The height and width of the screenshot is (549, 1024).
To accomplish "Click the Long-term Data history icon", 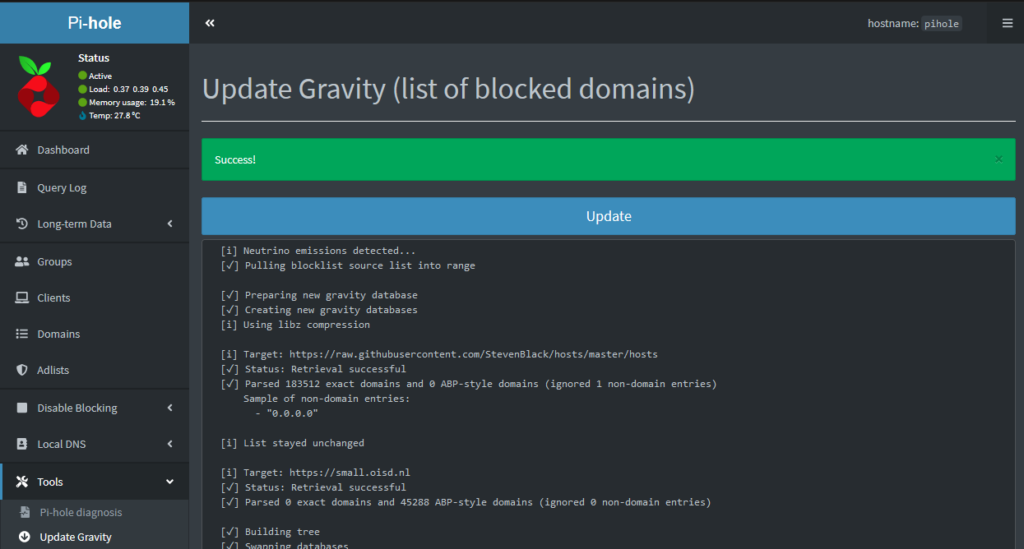I will (22, 223).
